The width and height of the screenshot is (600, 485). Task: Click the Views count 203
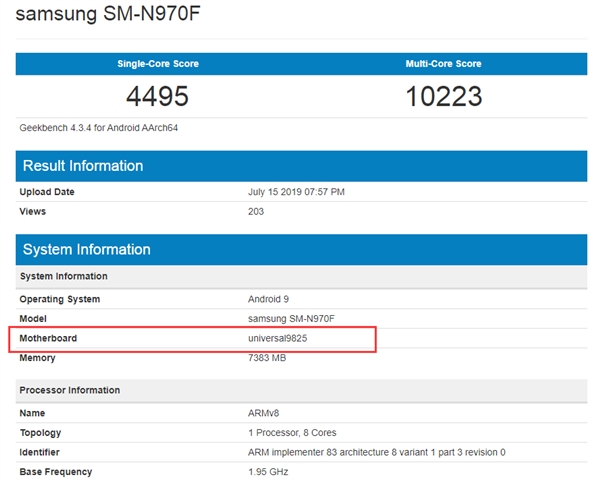(256, 211)
